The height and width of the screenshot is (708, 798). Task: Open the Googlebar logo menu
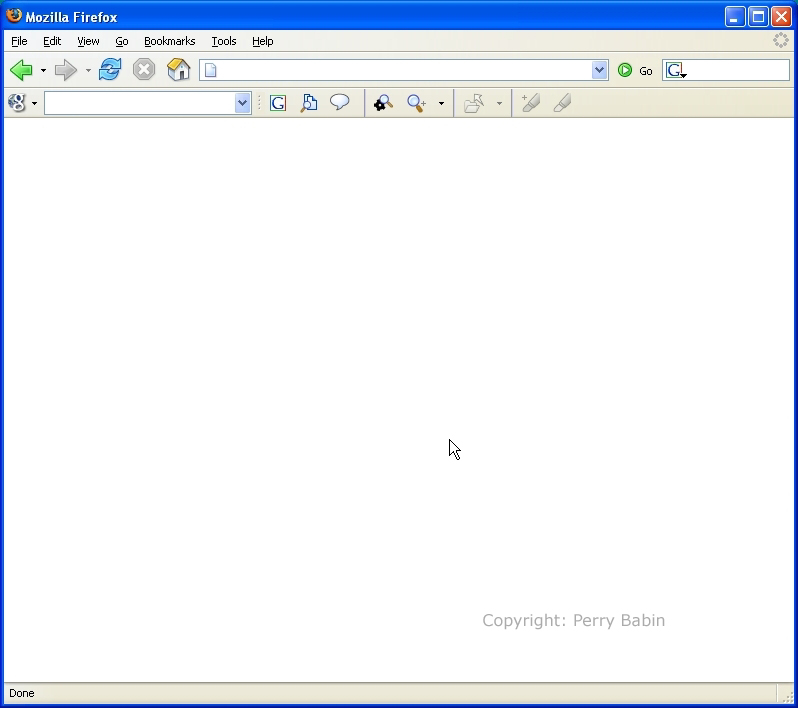click(22, 103)
